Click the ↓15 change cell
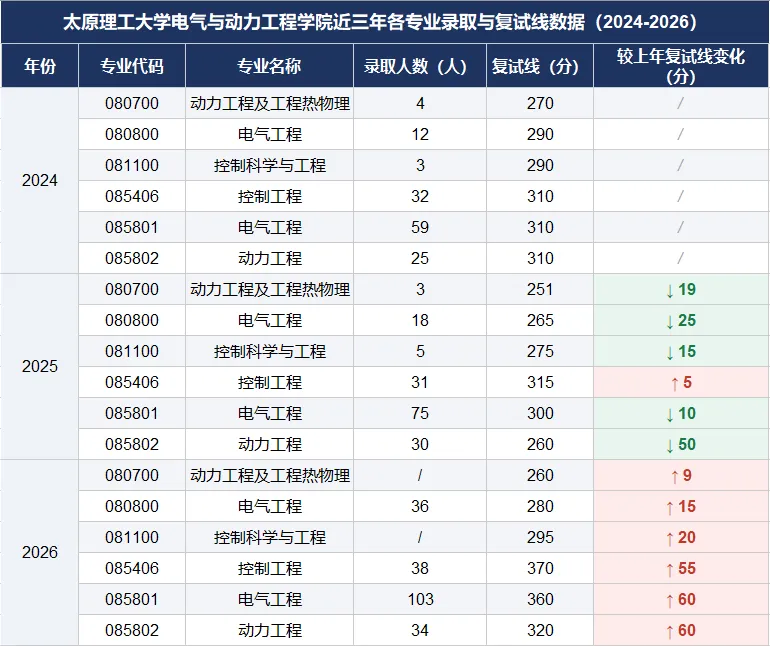The width and height of the screenshot is (770, 646). click(x=681, y=351)
